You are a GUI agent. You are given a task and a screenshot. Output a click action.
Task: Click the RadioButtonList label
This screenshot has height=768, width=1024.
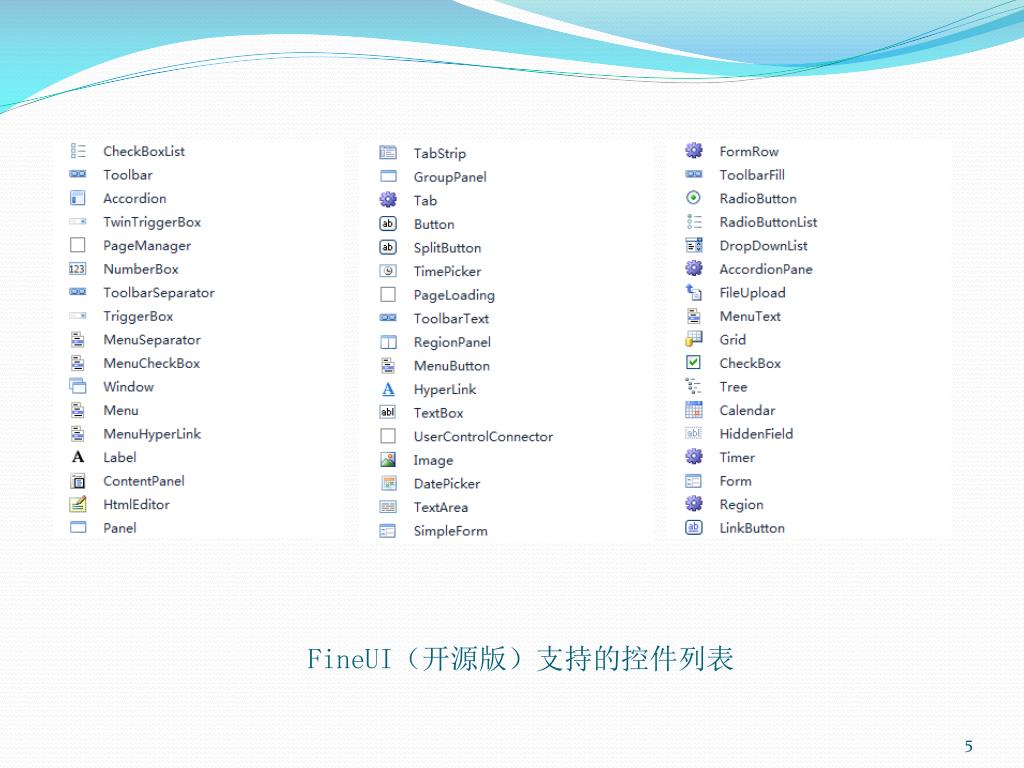click(769, 222)
